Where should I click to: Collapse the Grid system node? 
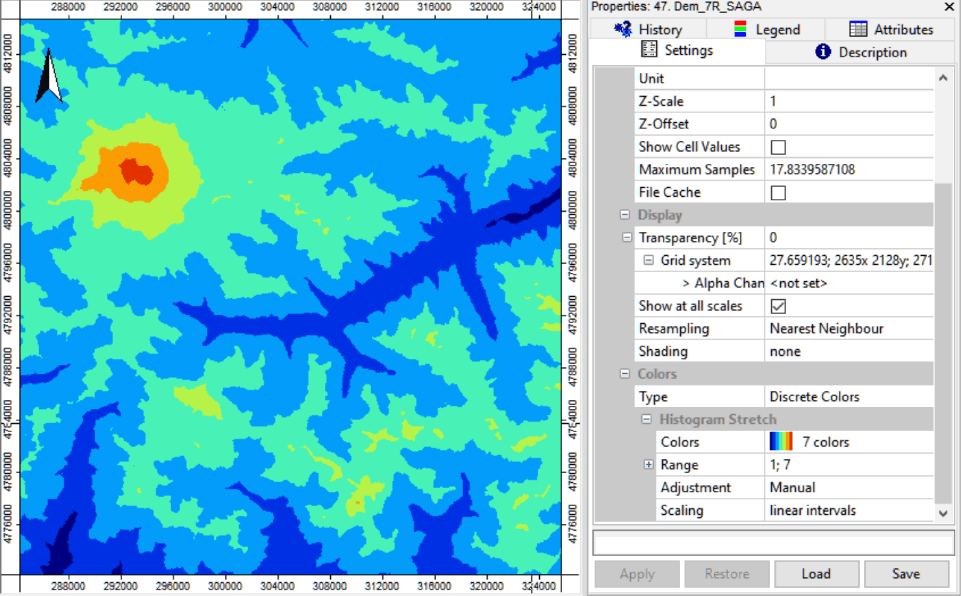tap(648, 260)
